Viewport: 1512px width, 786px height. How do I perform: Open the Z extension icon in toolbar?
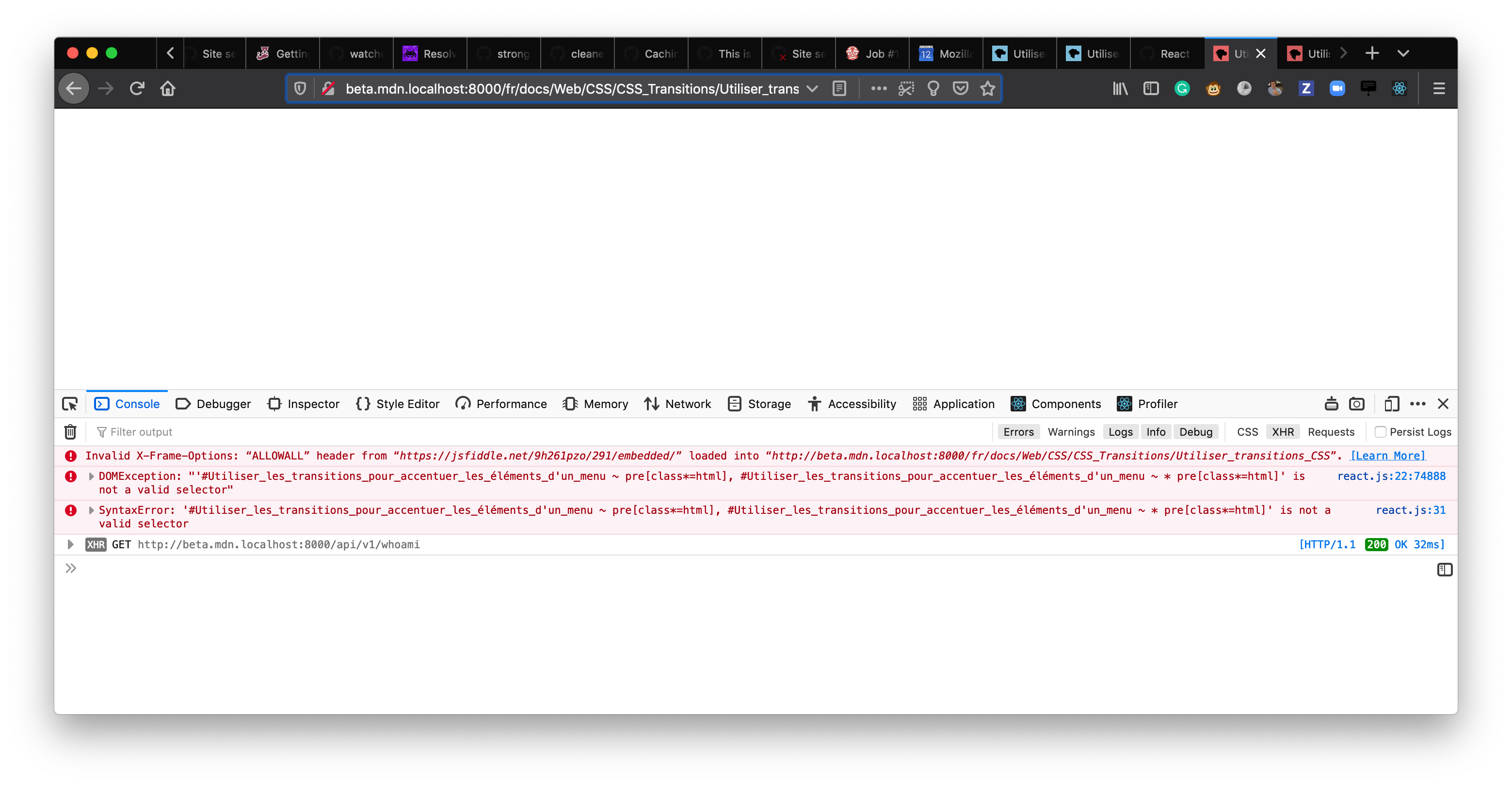tap(1306, 89)
